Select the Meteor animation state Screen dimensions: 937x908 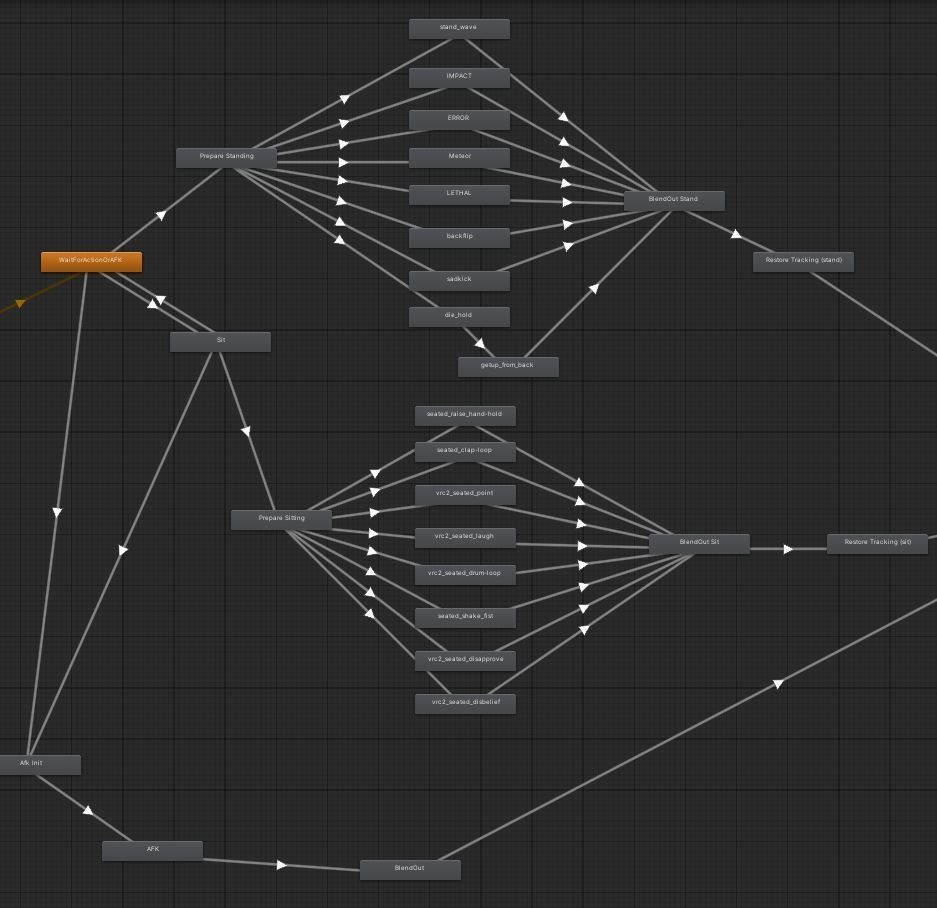(459, 156)
